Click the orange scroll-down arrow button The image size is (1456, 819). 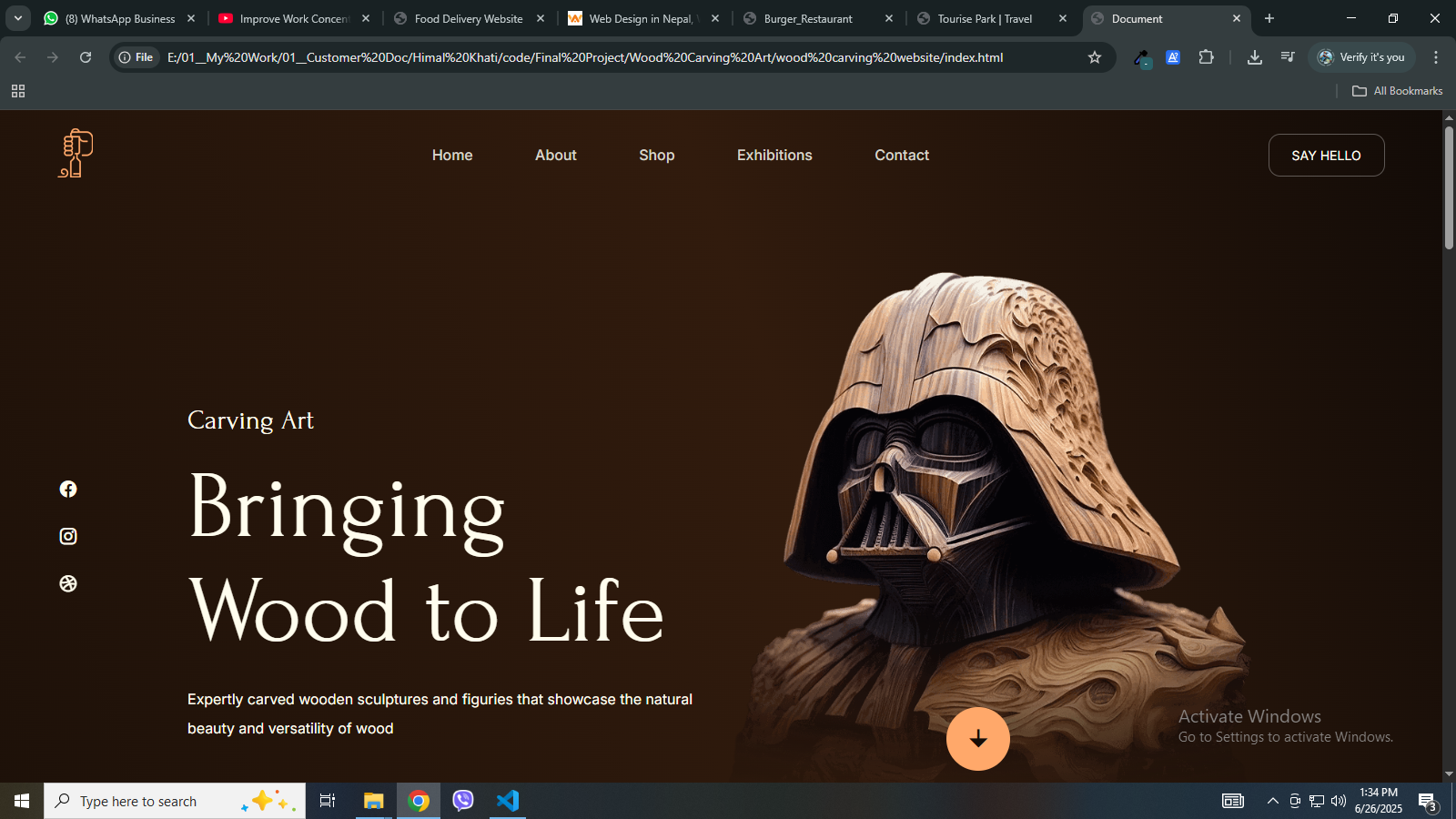977,739
